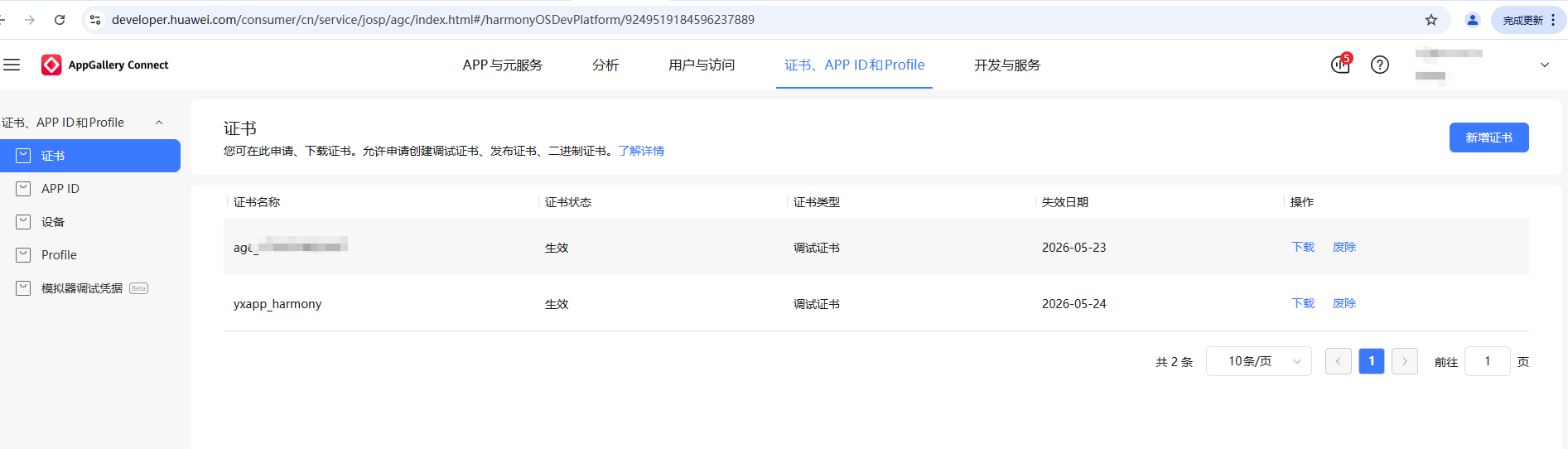Open the browser menu three dots
1568x449 pixels.
pos(1553,20)
